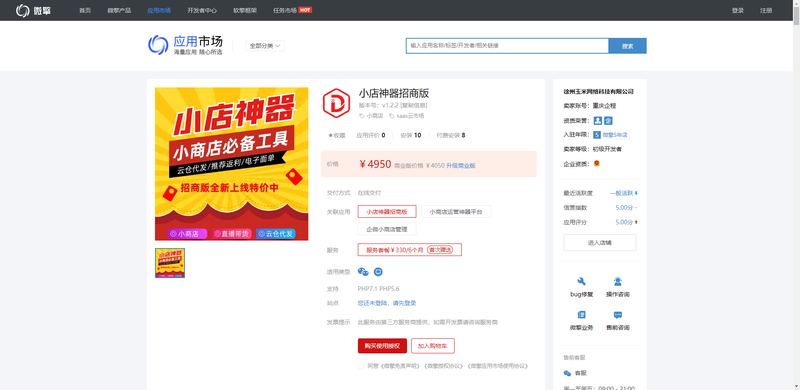Go to the 应用市场 nav tab
Screen dimensions: 800x390
pos(159,10)
